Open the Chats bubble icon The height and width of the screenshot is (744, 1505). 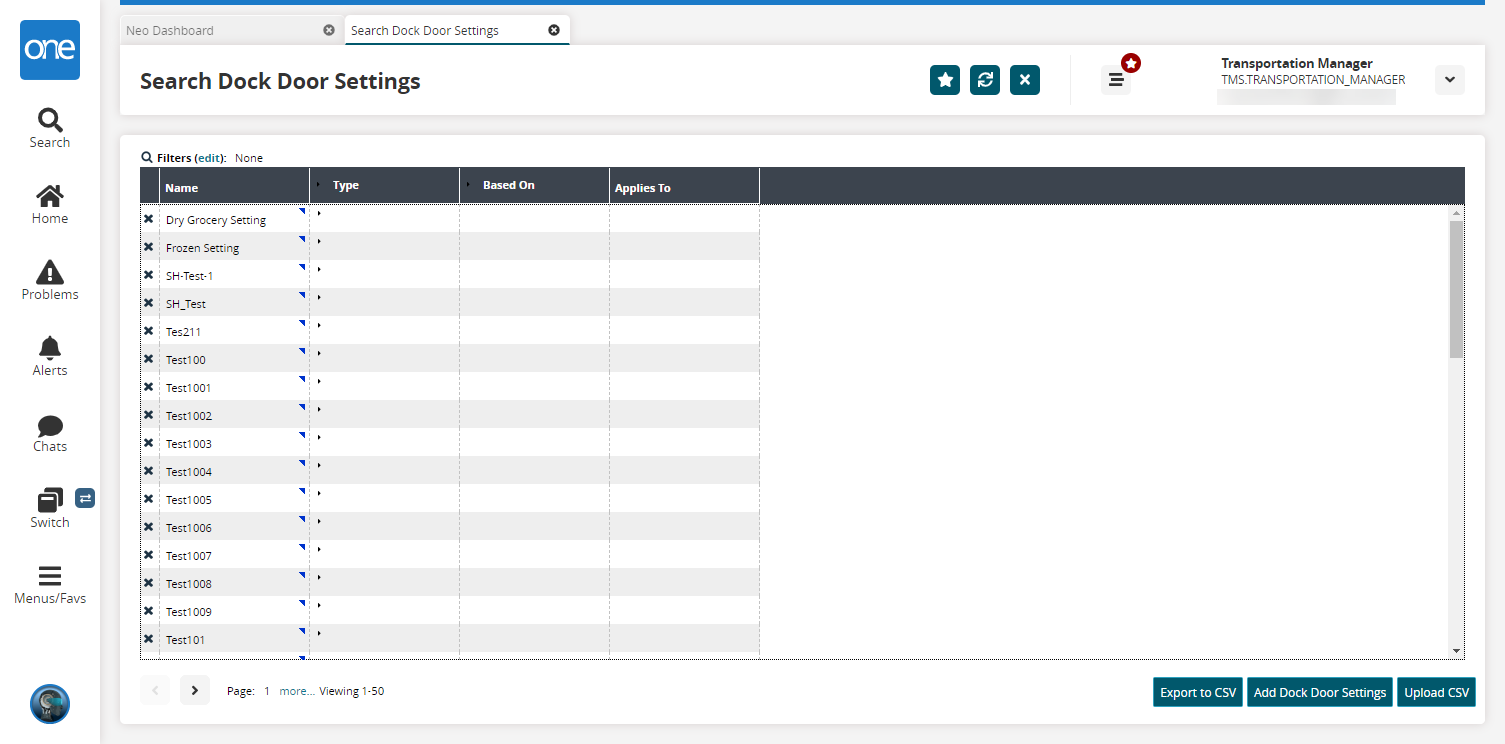click(49, 425)
